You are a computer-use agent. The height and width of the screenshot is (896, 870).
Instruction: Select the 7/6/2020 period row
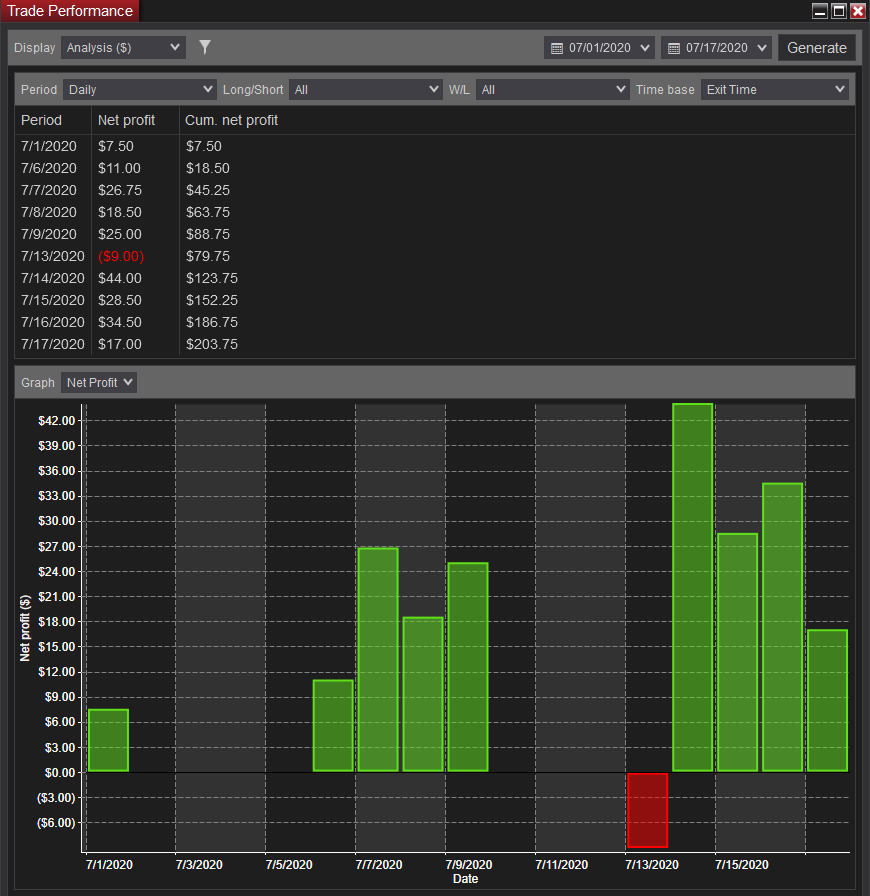tap(434, 168)
